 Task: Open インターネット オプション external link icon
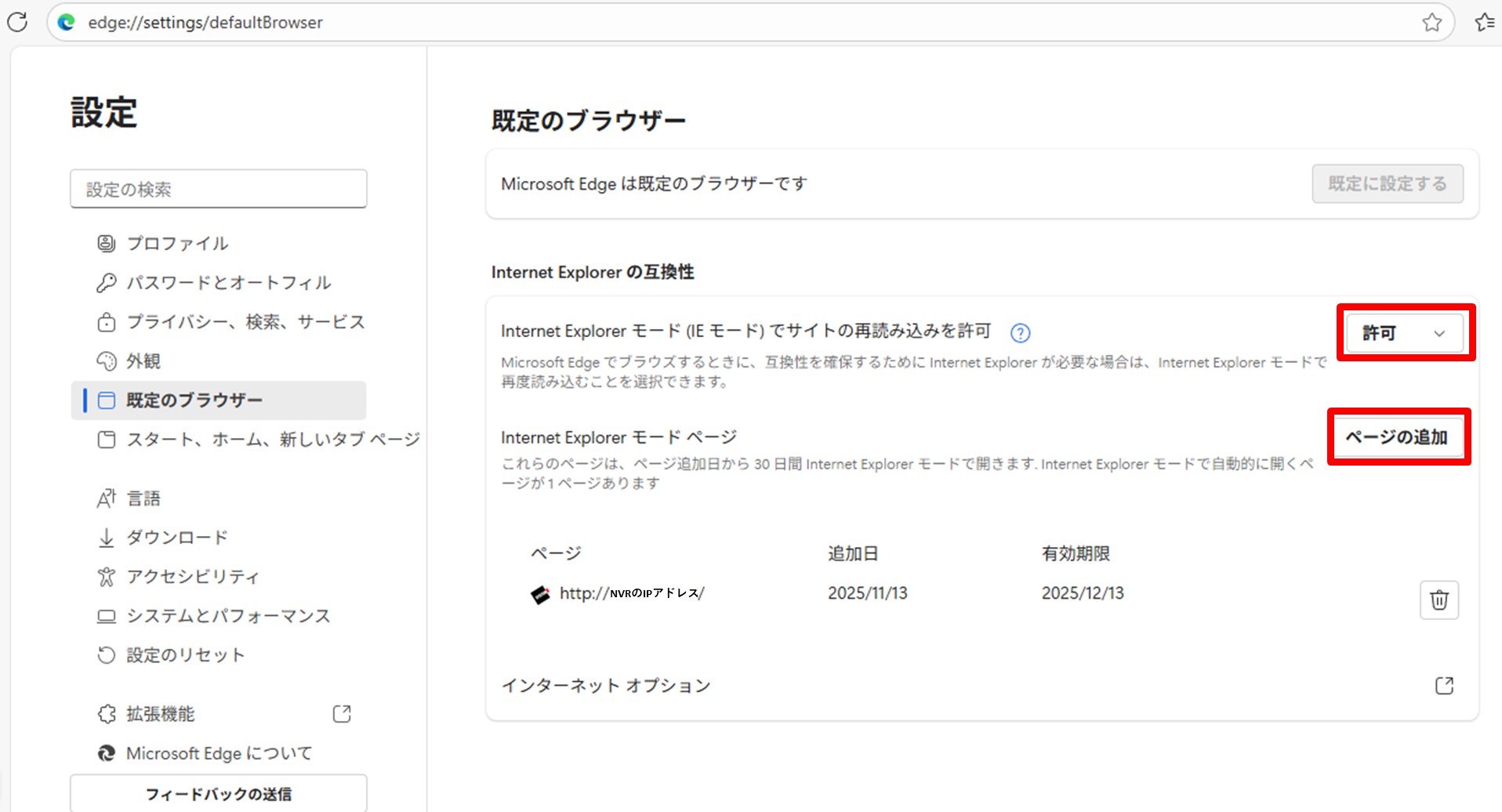coord(1444,686)
